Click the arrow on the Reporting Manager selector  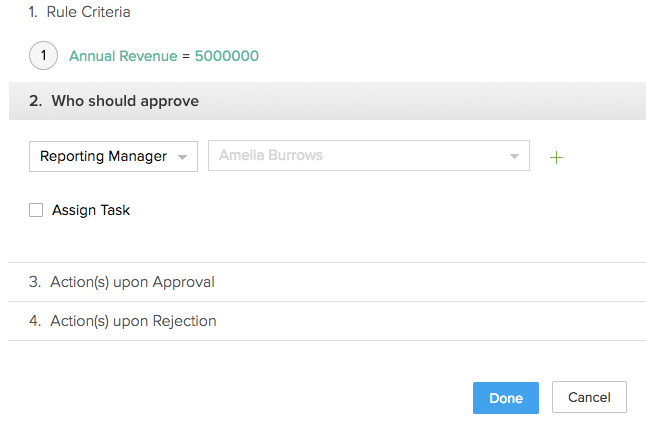(181, 157)
